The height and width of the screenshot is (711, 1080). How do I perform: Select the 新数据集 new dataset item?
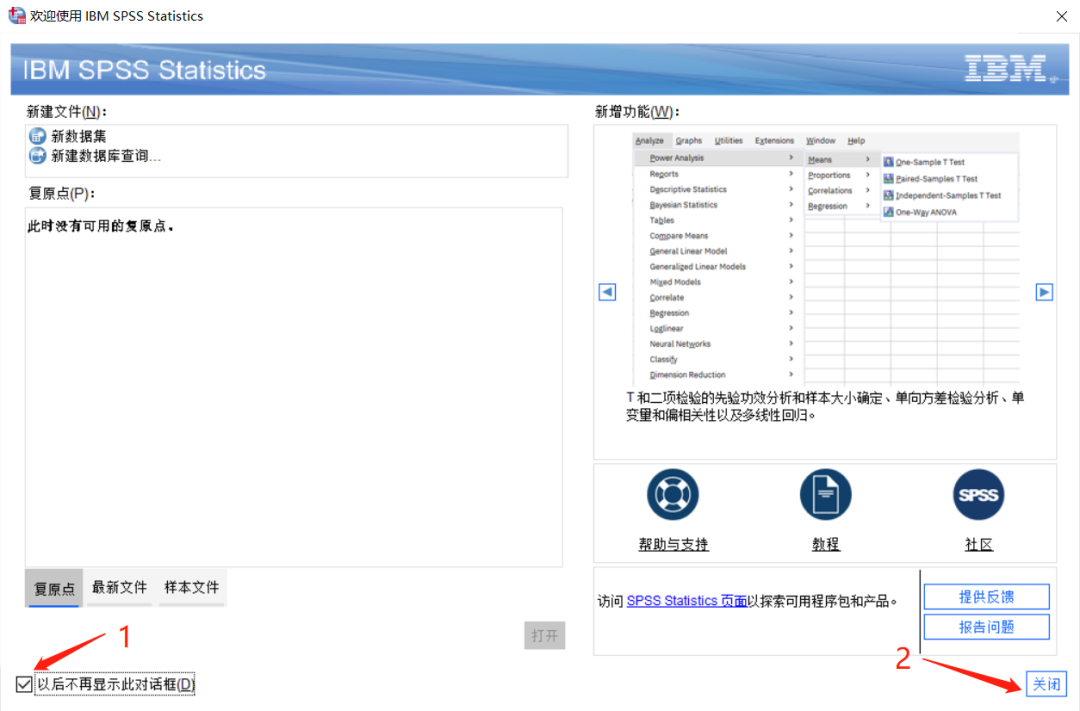[x=68, y=136]
